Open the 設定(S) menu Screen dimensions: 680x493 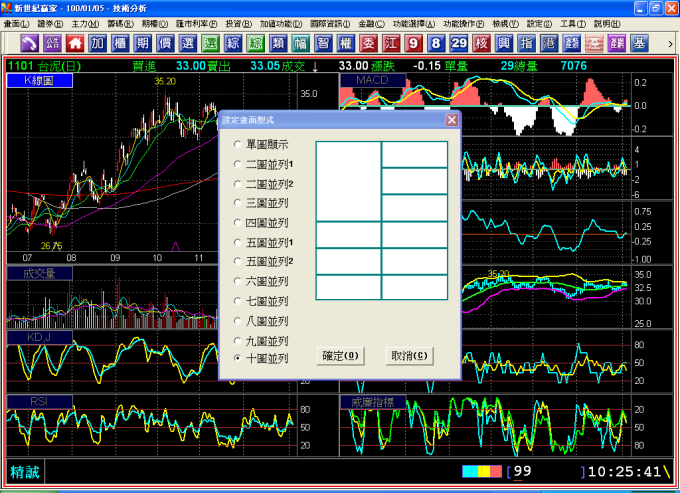point(539,24)
